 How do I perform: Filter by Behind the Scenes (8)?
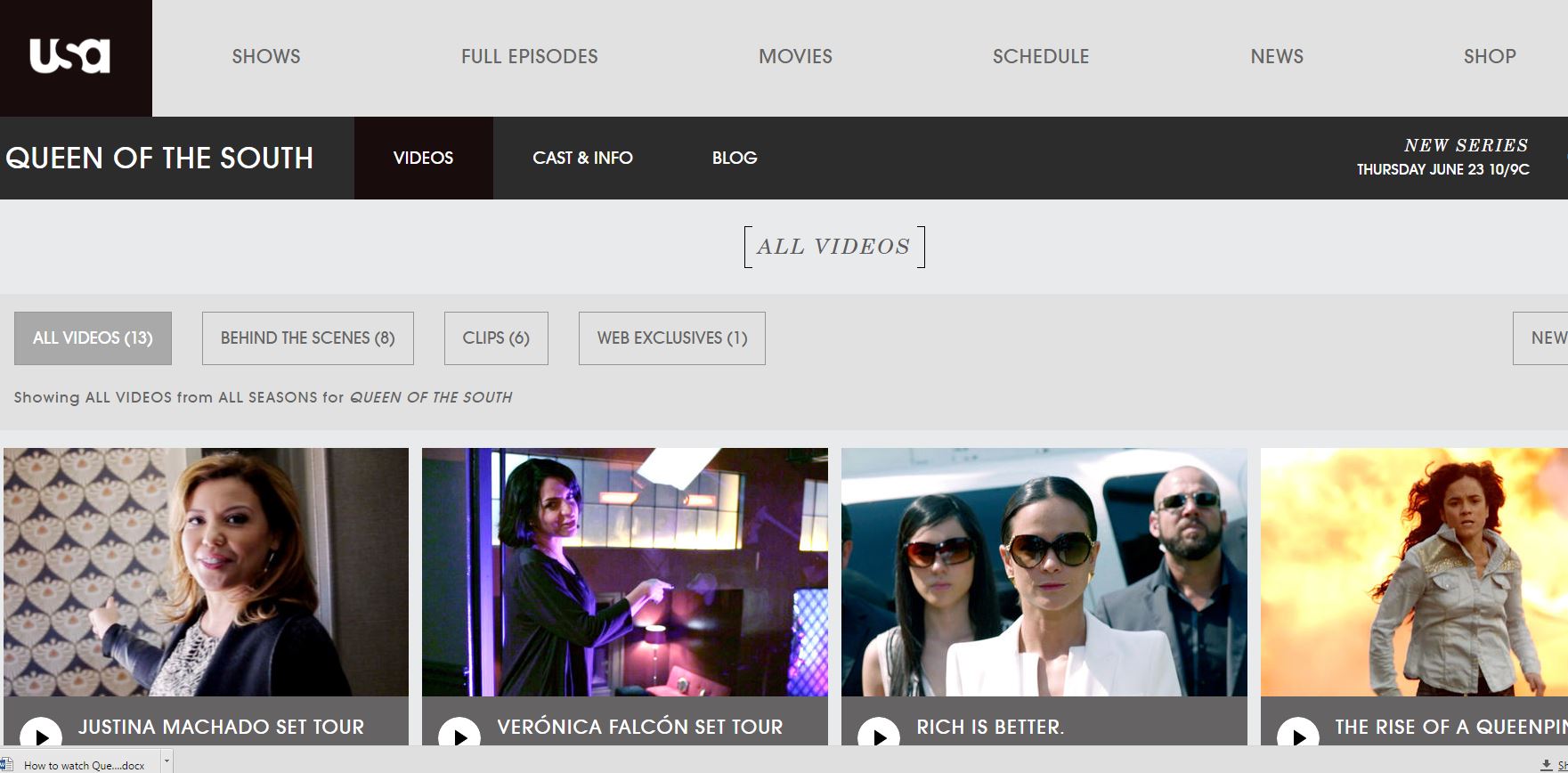coord(308,338)
